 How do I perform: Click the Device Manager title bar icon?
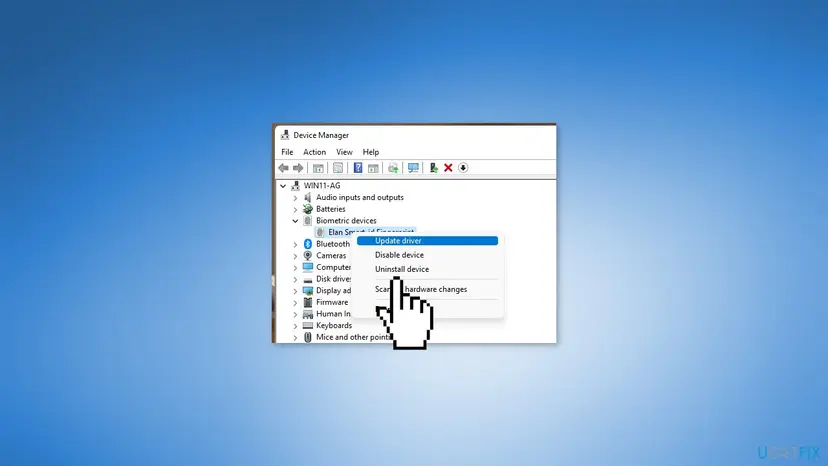[x=285, y=135]
